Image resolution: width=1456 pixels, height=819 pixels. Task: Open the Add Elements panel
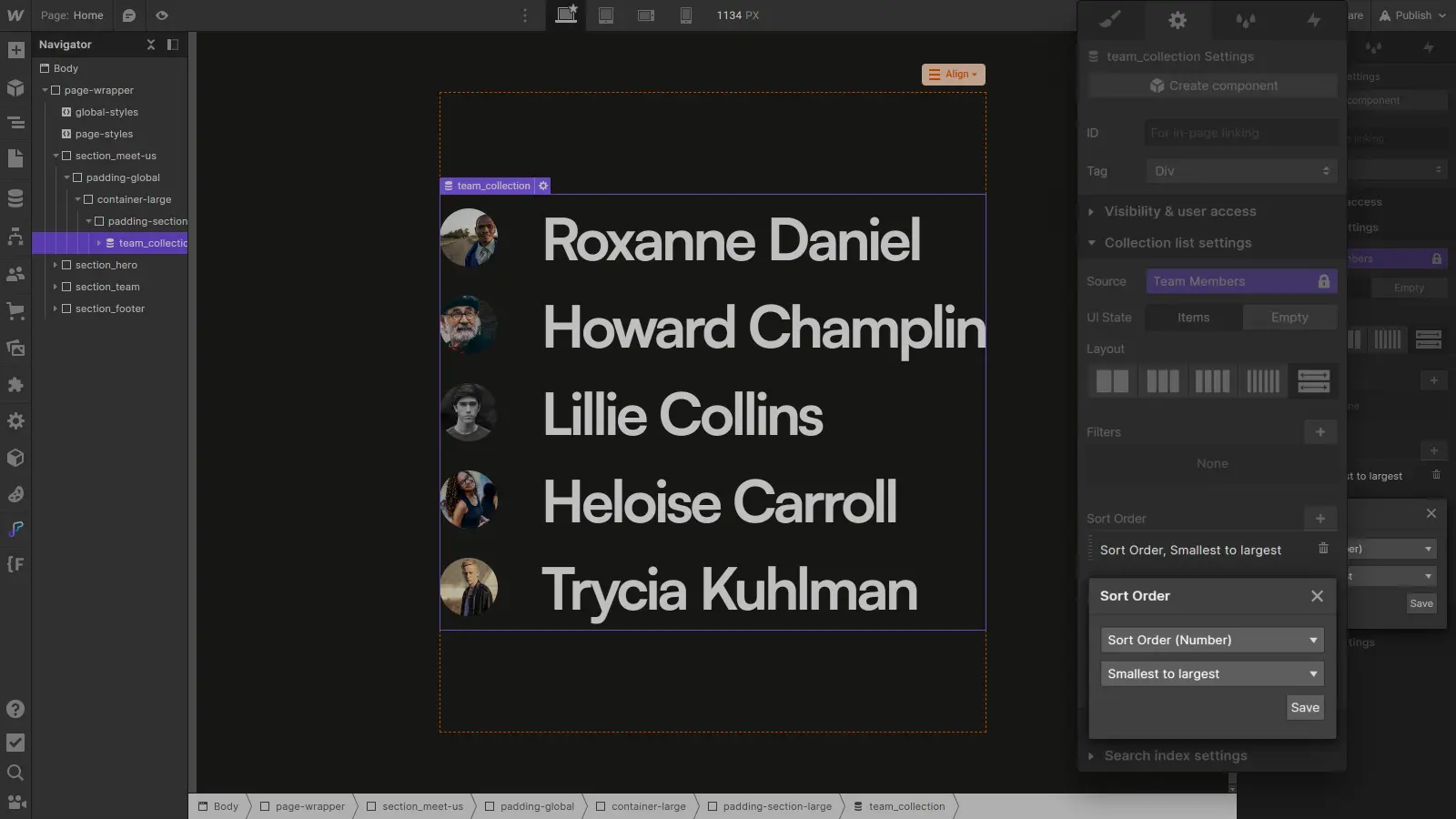click(x=15, y=51)
